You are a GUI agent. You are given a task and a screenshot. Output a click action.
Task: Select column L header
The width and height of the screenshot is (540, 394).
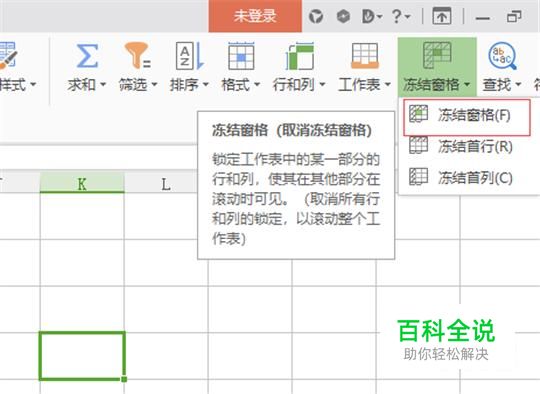pyautogui.click(x=166, y=184)
